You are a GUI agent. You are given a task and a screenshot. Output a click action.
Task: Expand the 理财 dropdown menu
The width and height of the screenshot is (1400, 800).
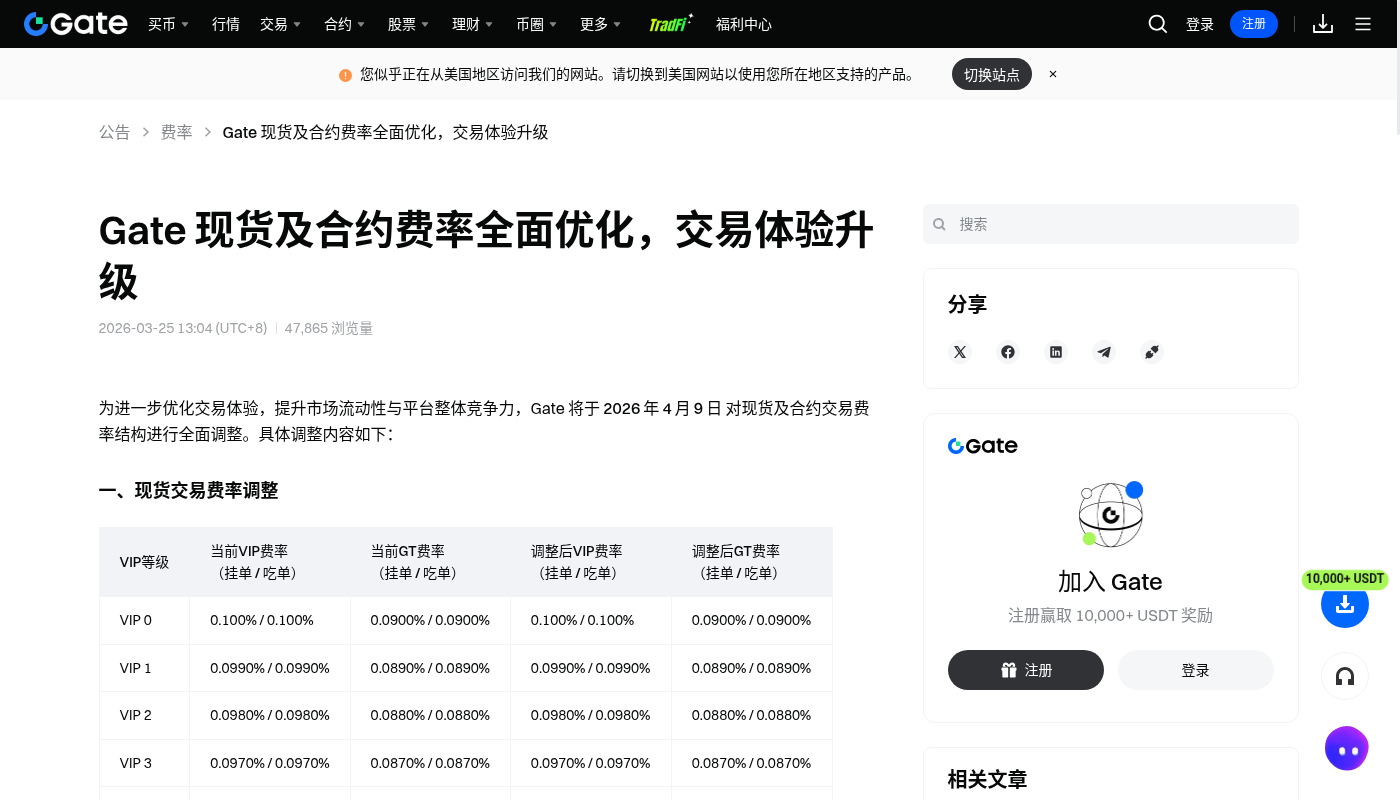472,24
